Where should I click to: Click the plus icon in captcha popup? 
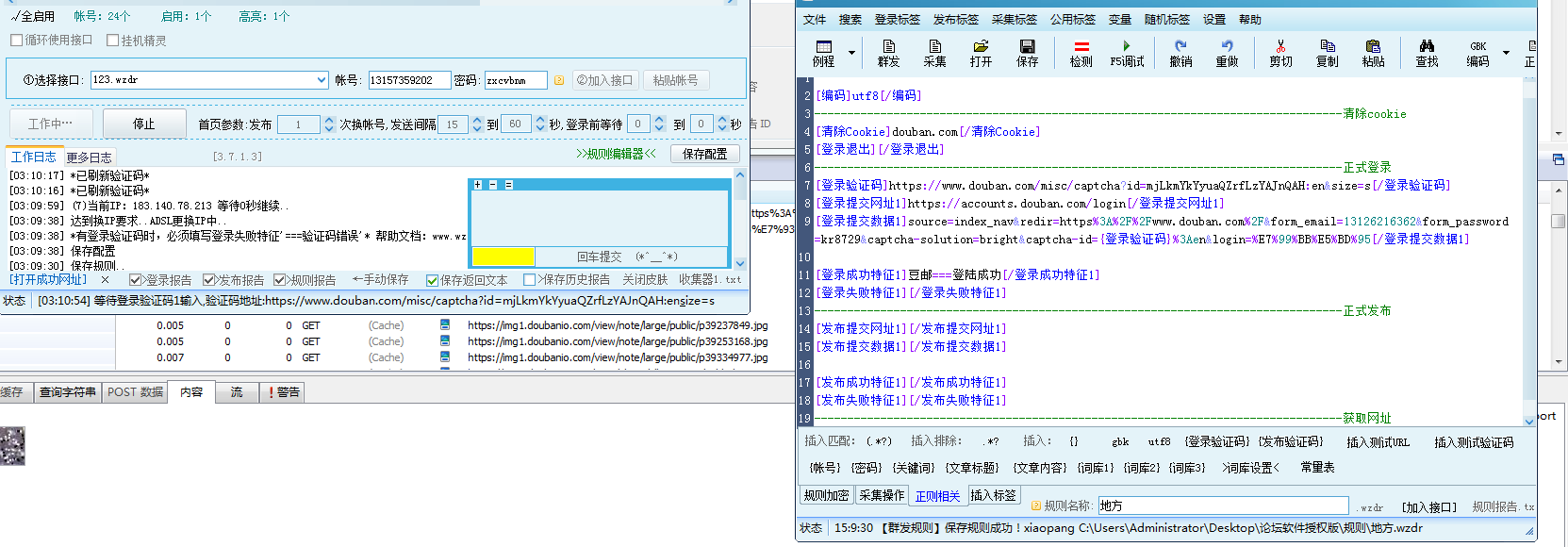pos(478,185)
